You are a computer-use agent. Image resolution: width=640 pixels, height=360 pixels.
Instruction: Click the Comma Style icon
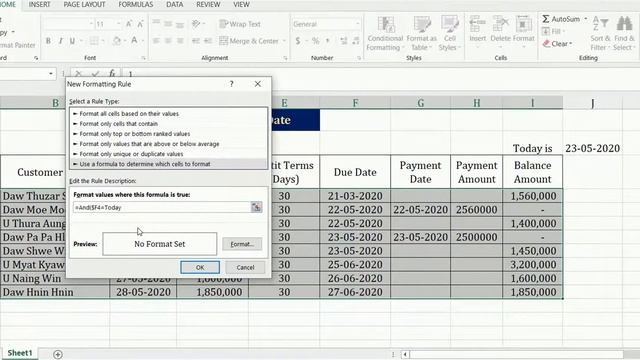(328, 41)
